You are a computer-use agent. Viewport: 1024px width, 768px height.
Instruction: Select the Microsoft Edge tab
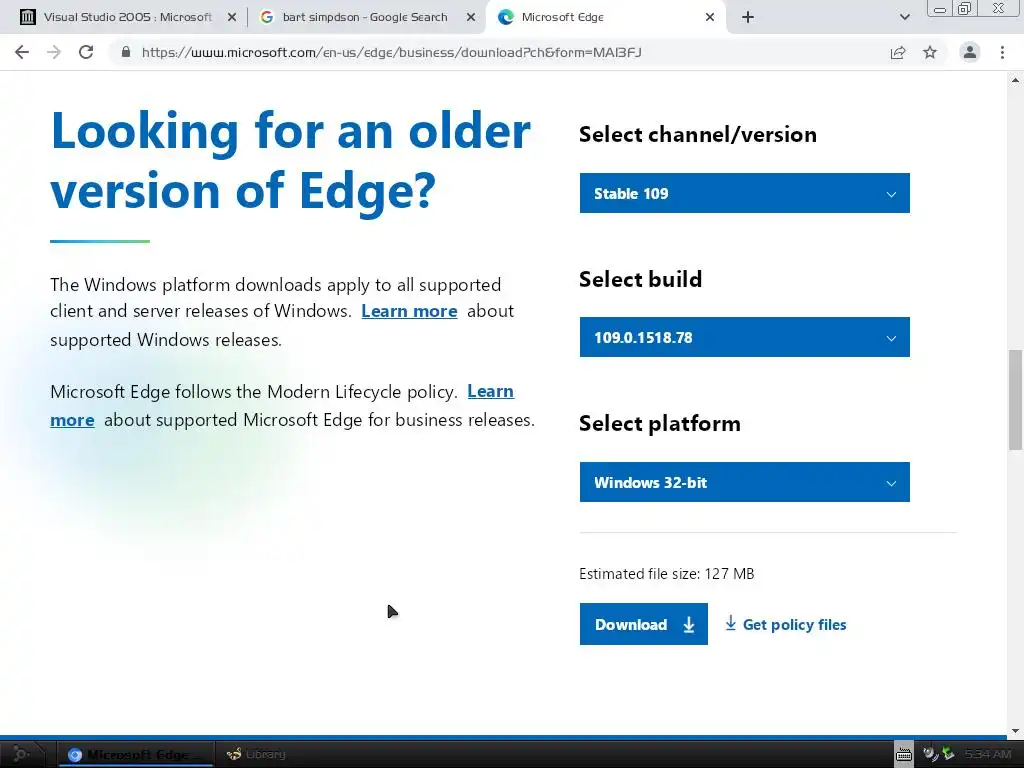point(606,17)
